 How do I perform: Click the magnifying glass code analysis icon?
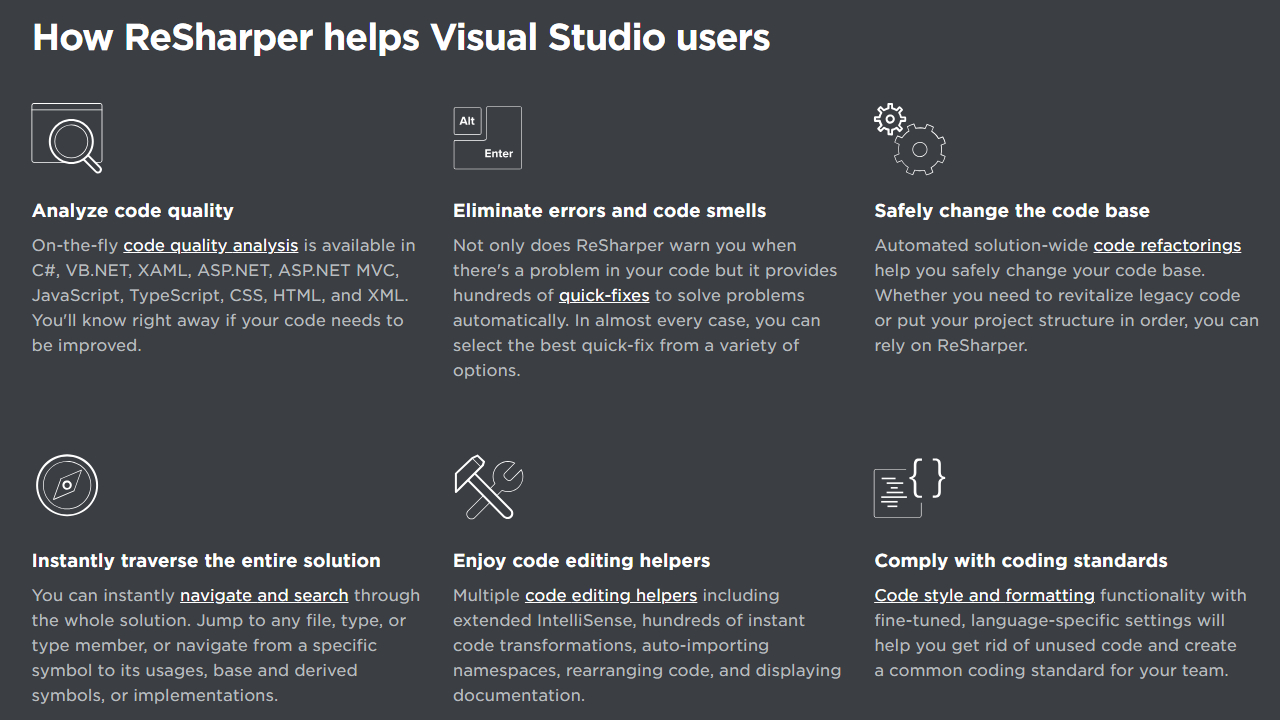tap(67, 138)
